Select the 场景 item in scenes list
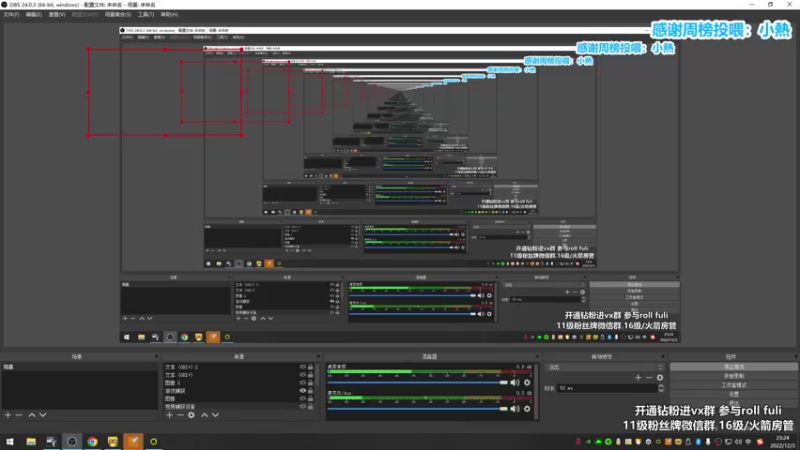Screen dimensions: 800x450 click(x=80, y=367)
